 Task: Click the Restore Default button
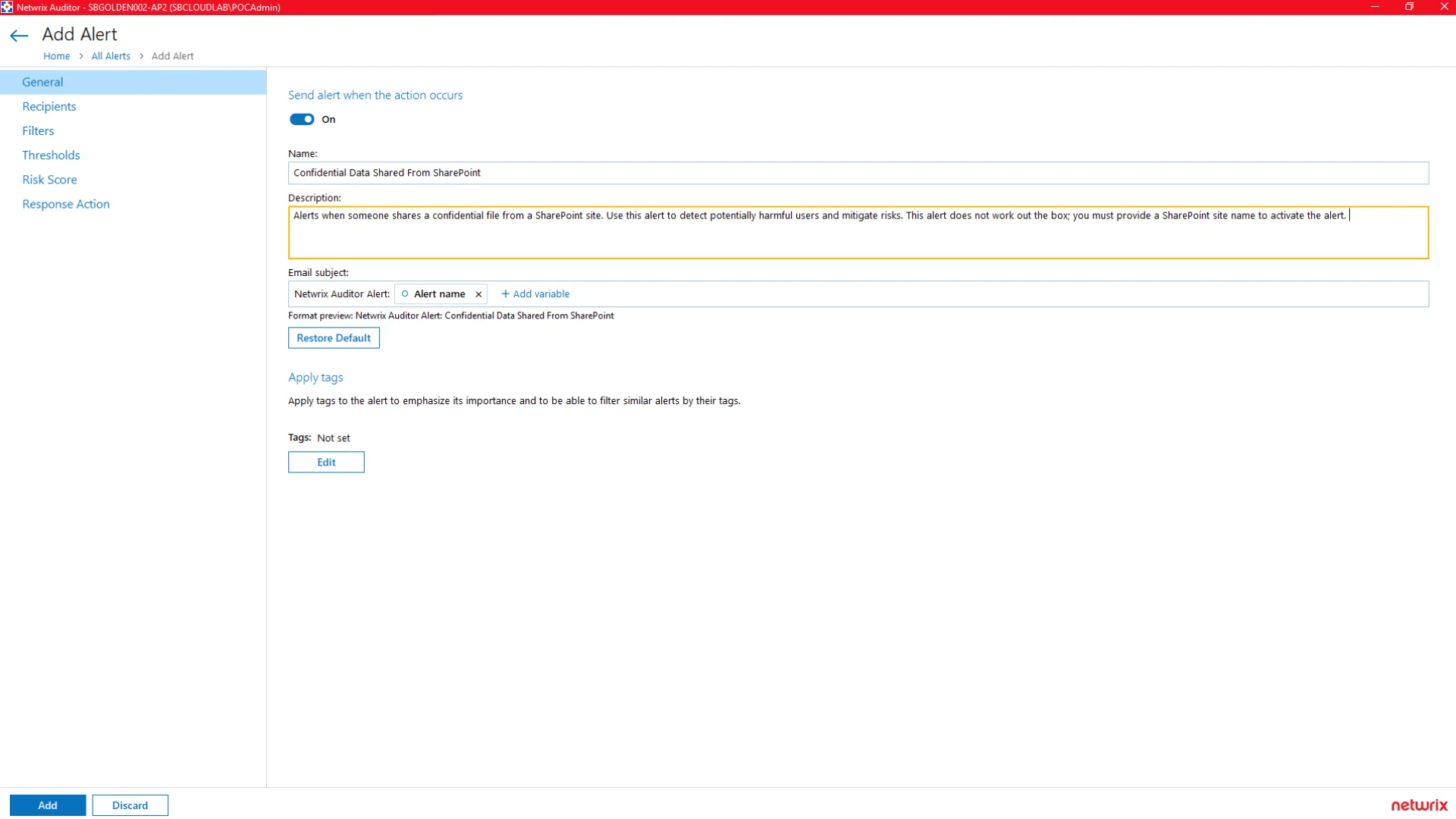pyautogui.click(x=334, y=338)
